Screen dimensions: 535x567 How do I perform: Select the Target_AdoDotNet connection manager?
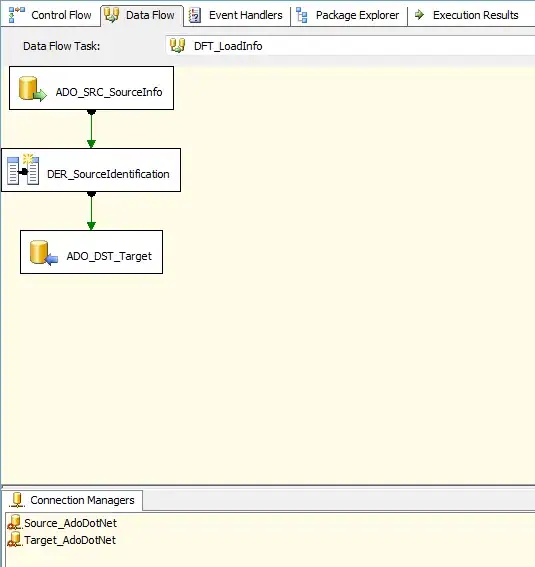[x=70, y=540]
